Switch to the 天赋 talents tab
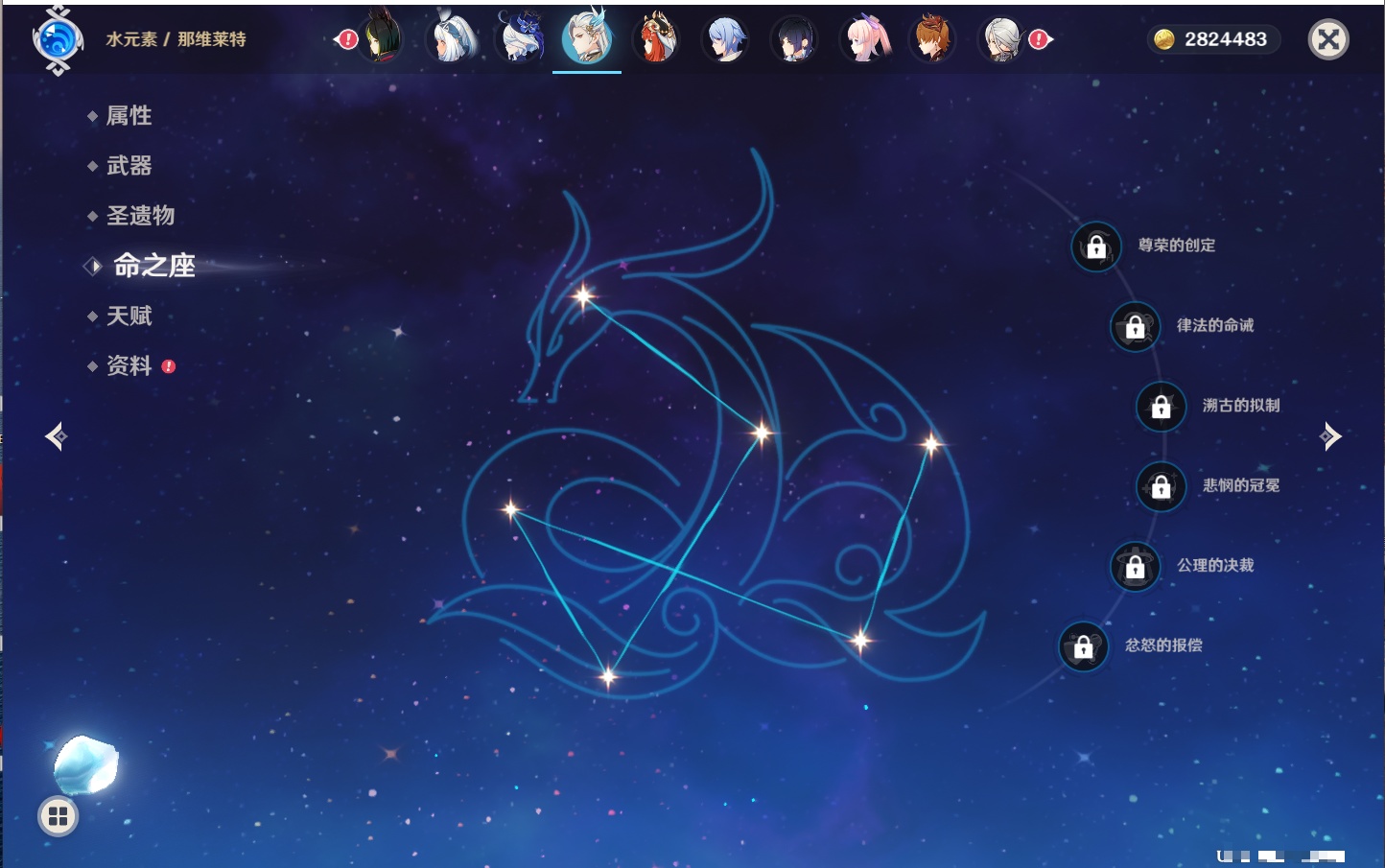Screen dimensions: 1385x868 click(x=129, y=316)
